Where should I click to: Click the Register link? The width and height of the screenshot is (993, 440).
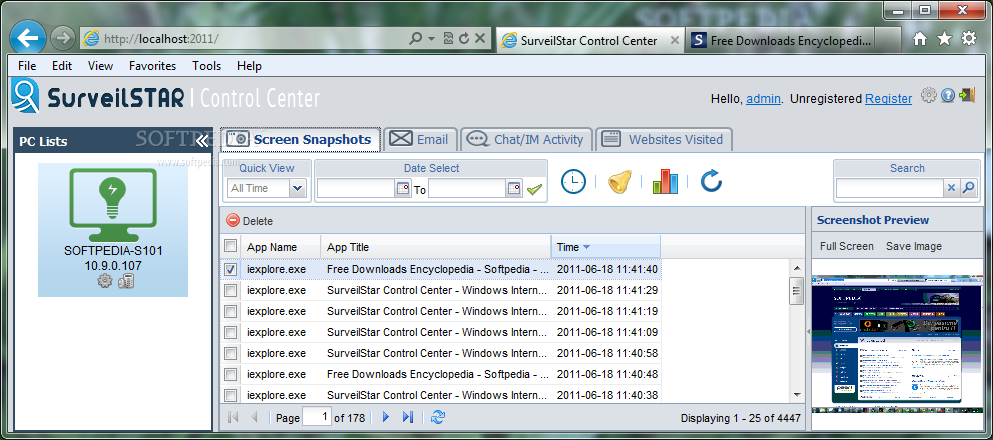(x=889, y=99)
